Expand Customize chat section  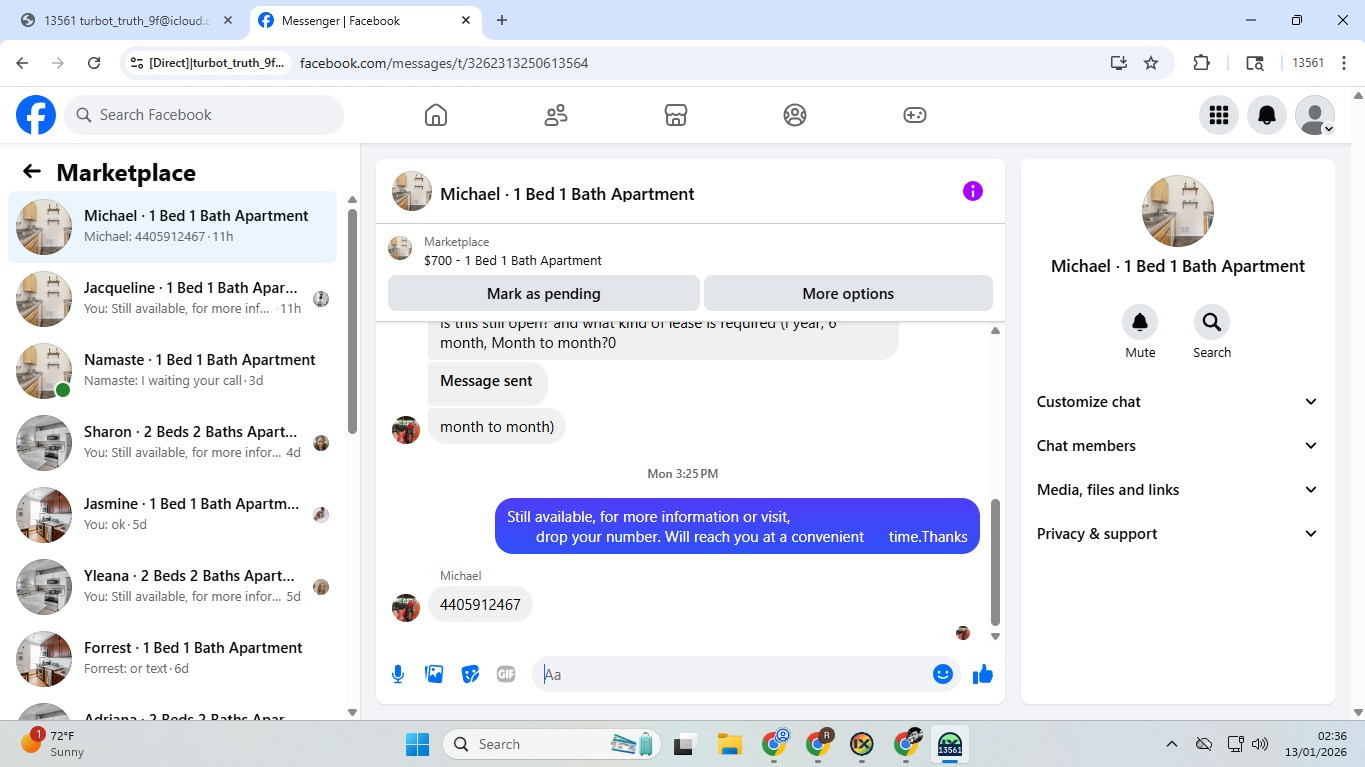pos(1177,402)
